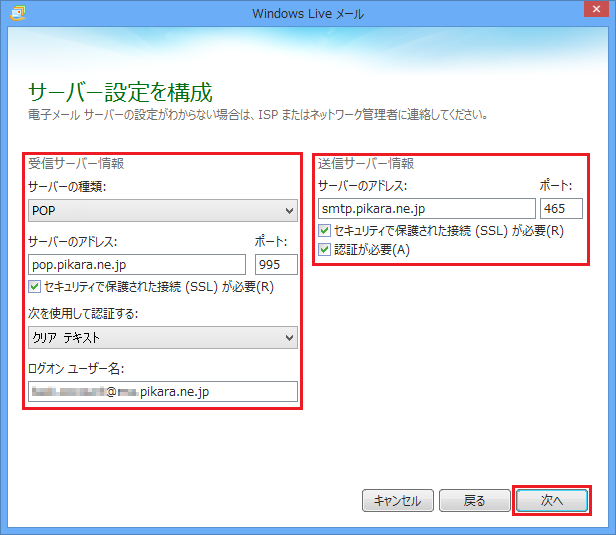Click the incoming port field 995
Viewport: 616px width, 535px height.
276,265
